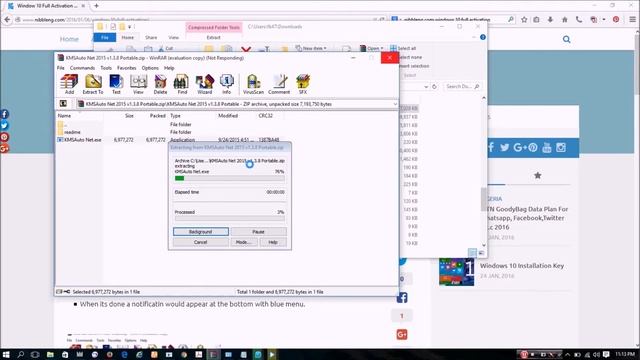The width and height of the screenshot is (640, 360).
Task: Open WinRAR Favorites menu
Action: click(127, 68)
